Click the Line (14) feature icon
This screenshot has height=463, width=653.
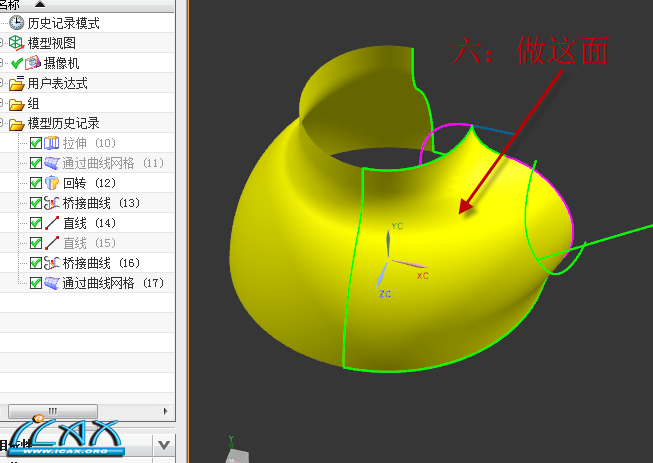click(x=52, y=223)
